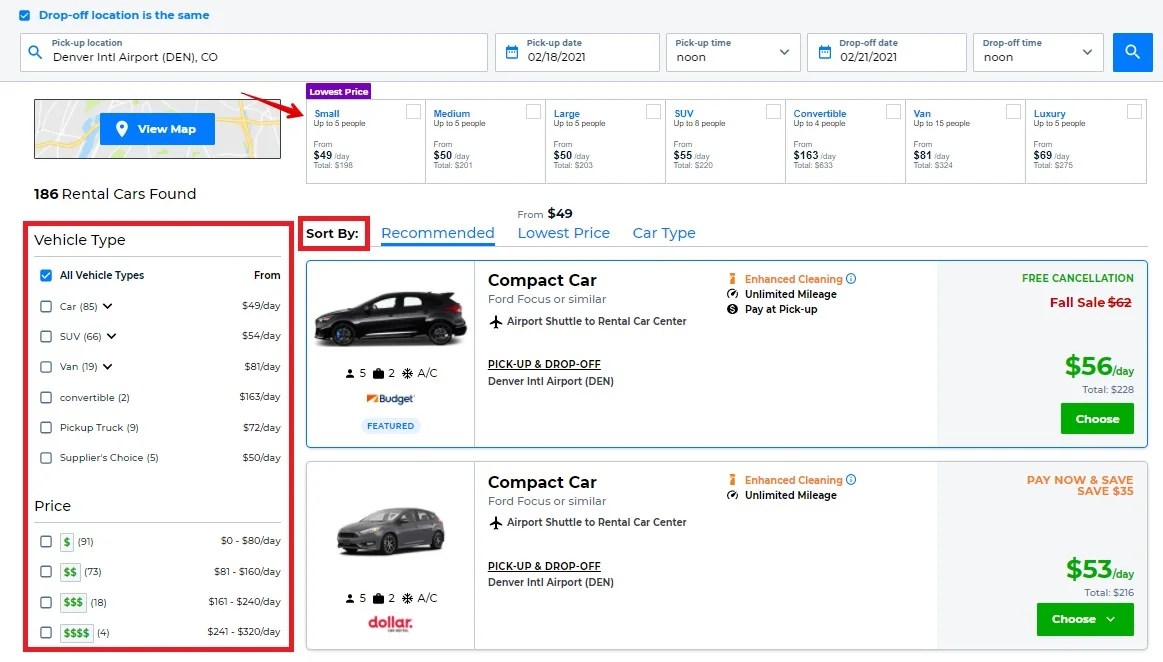Open the Drop-off time dropdown

pos(1037,52)
